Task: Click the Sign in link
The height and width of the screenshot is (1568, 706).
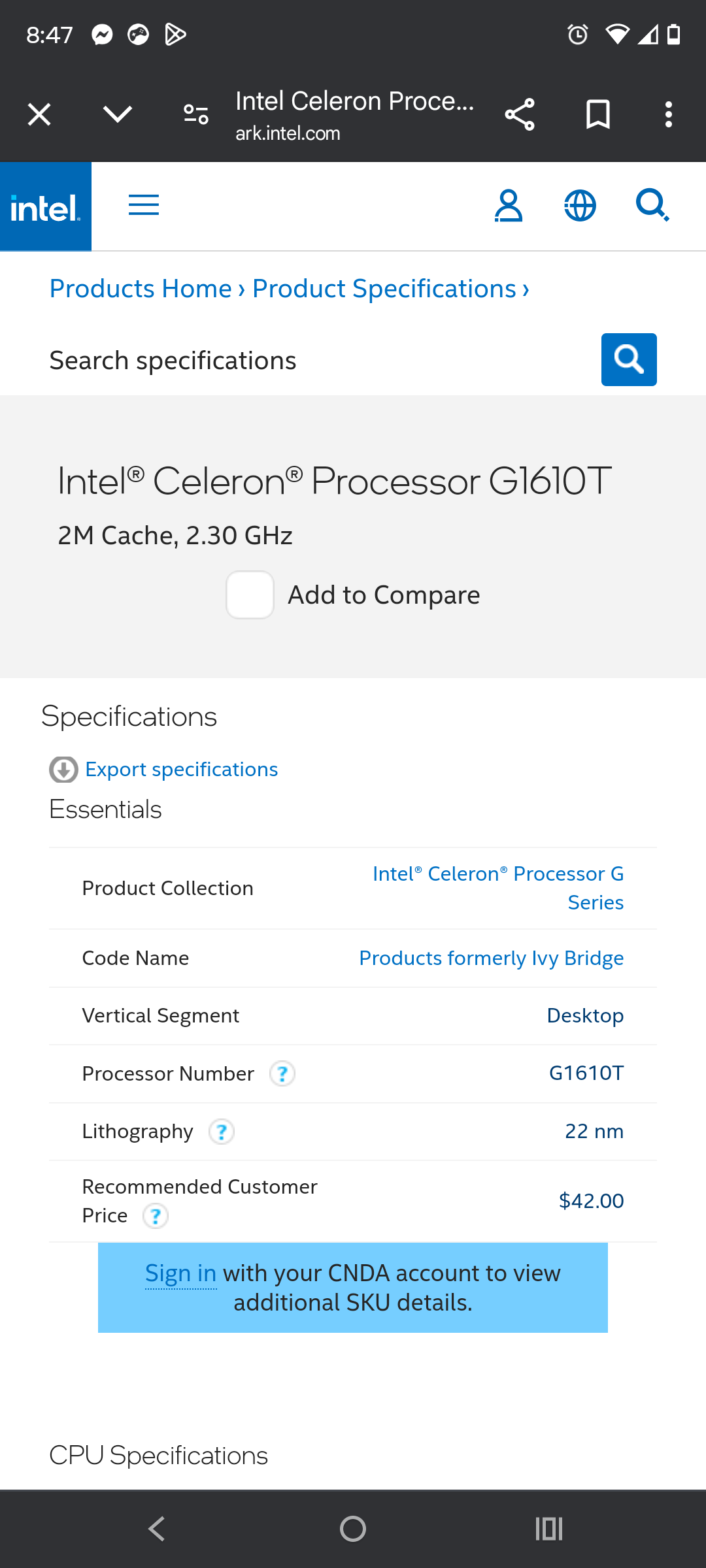Action: [x=180, y=1273]
